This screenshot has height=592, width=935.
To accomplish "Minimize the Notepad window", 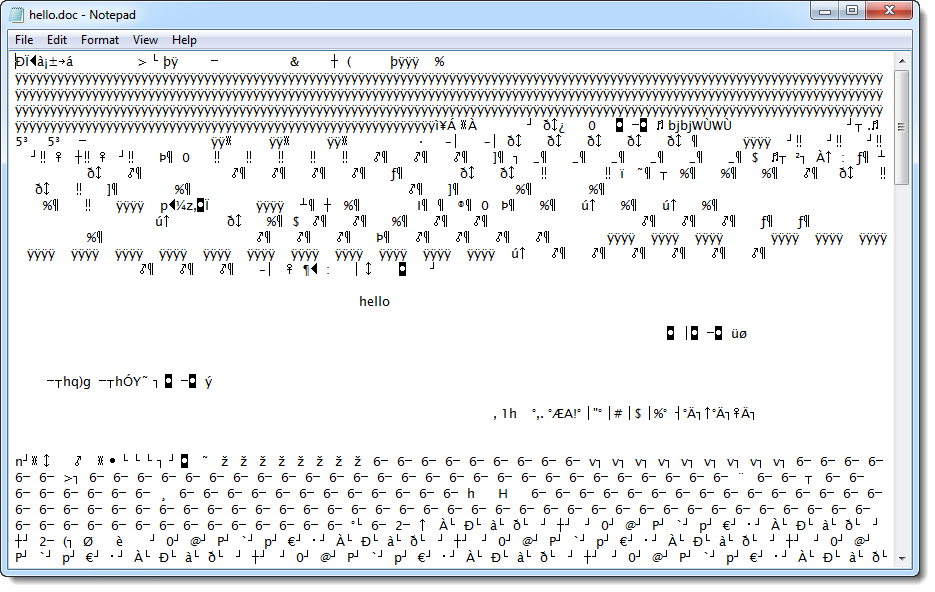I will click(x=824, y=10).
